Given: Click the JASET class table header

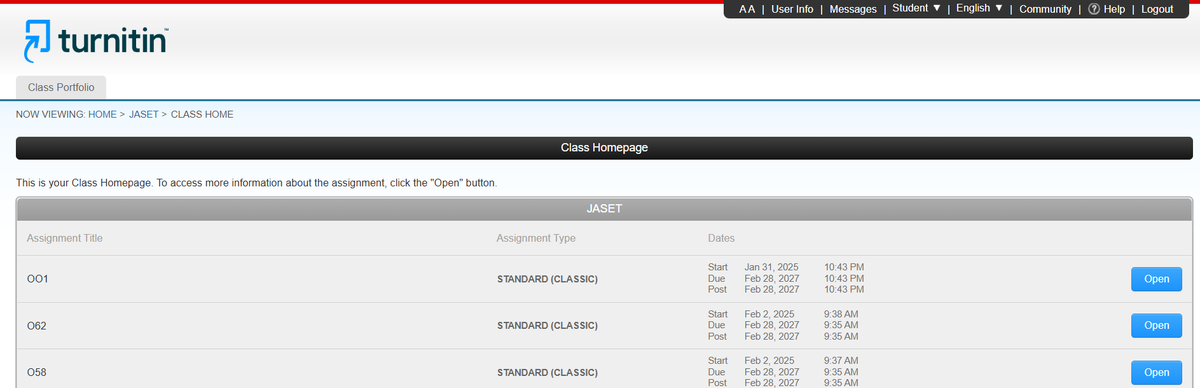Looking at the screenshot, I should click(604, 209).
